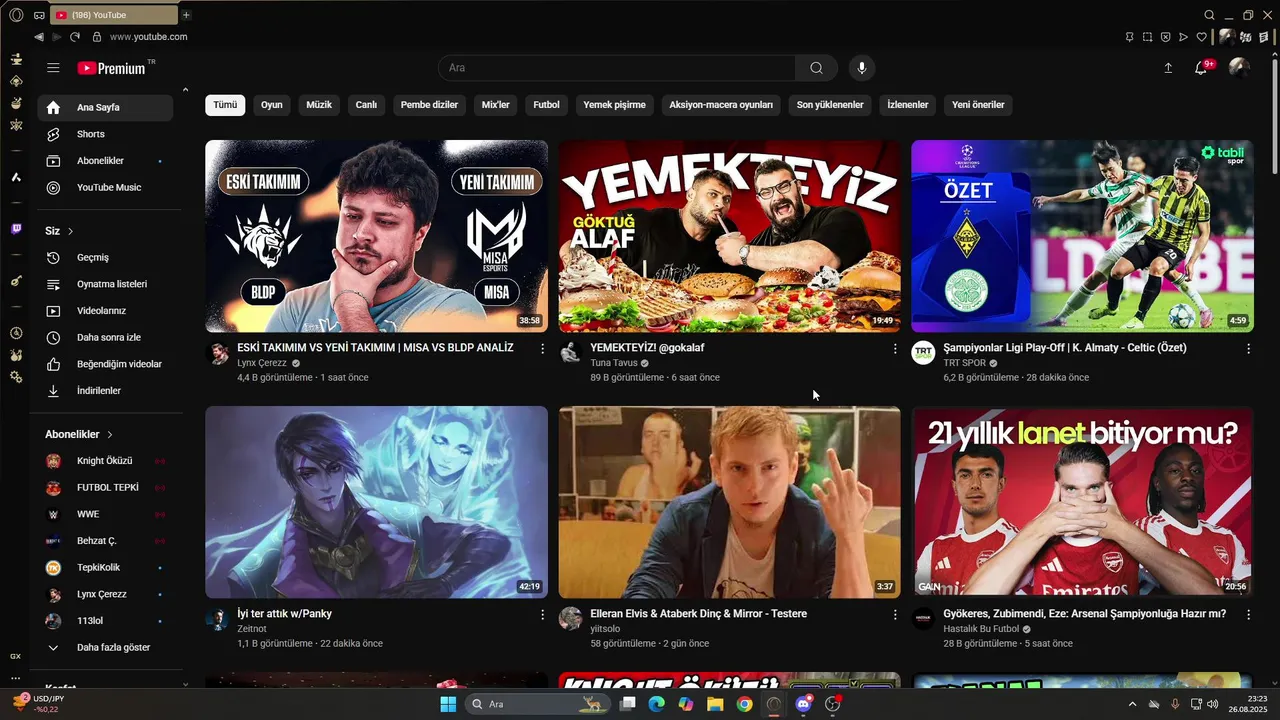Open the options menu for YEMEKTEYİZ video

point(895,349)
